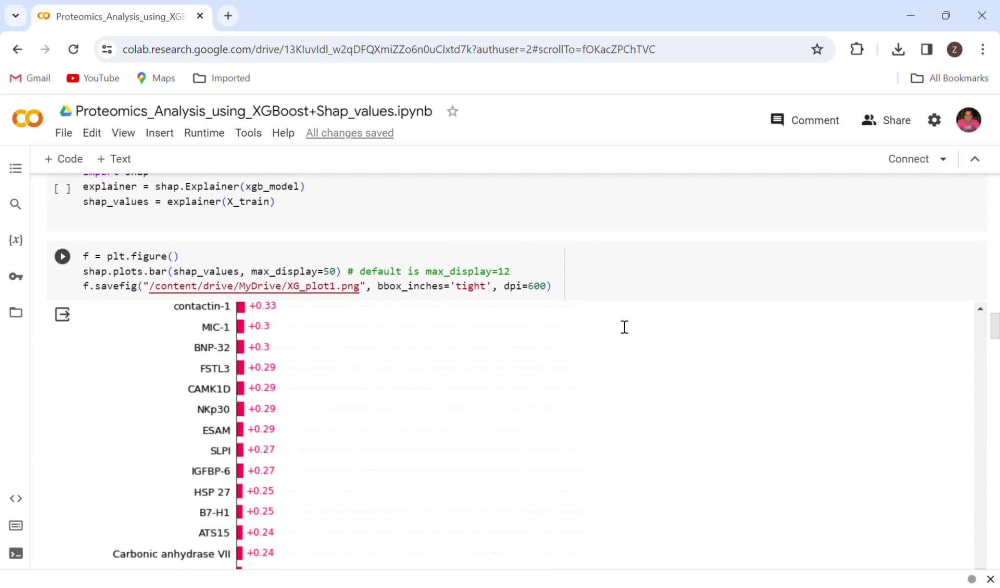Click the +0.33 SHAP value

tap(262, 305)
